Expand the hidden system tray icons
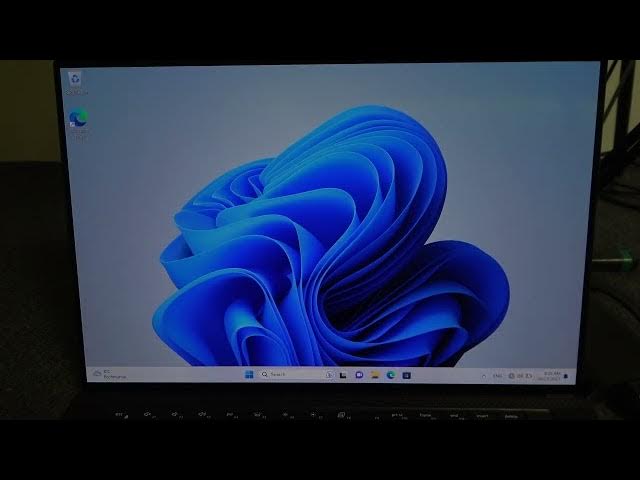Image resolution: width=640 pixels, height=480 pixels. 484,376
